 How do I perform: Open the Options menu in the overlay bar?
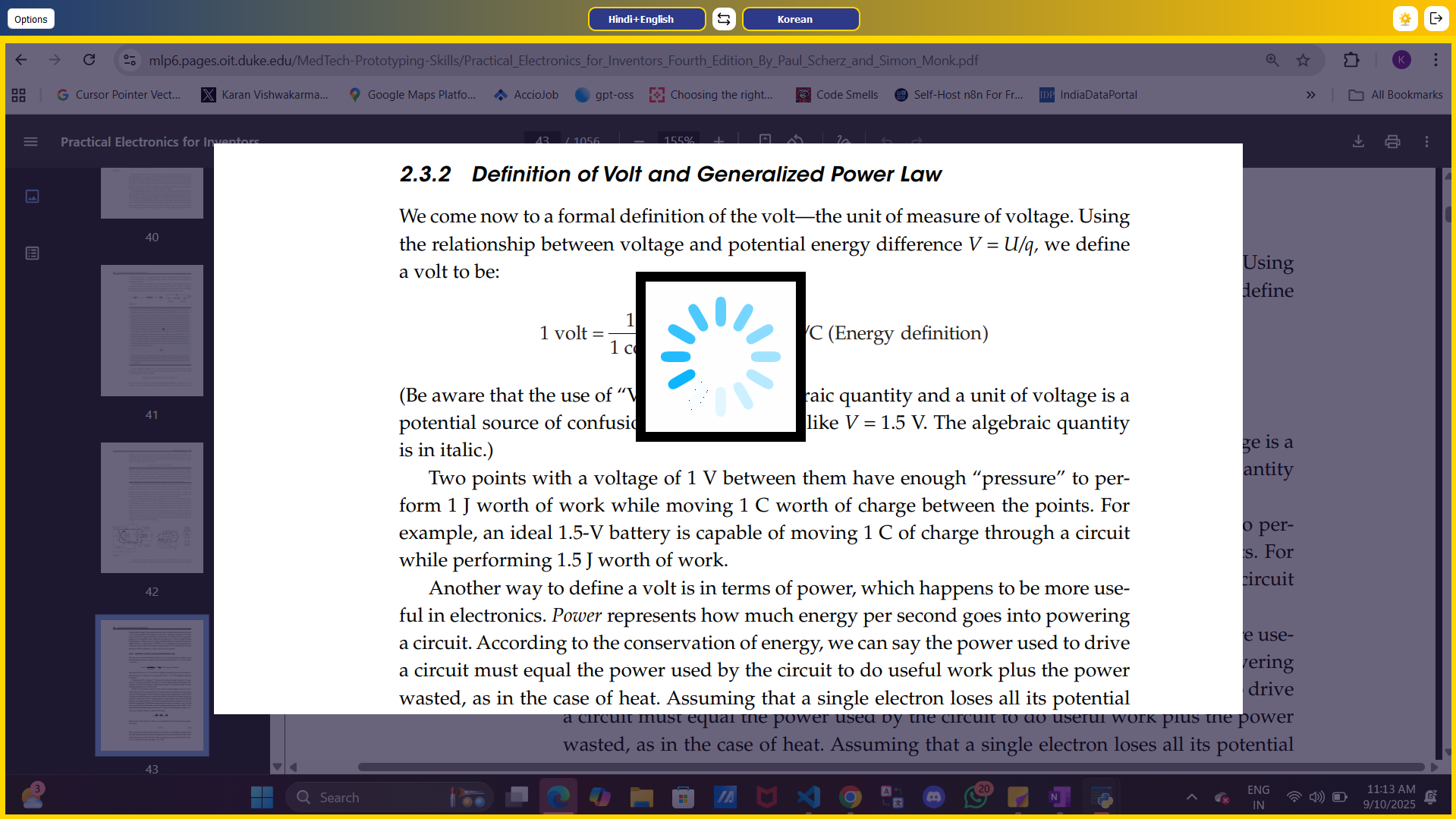pyautogui.click(x=31, y=19)
